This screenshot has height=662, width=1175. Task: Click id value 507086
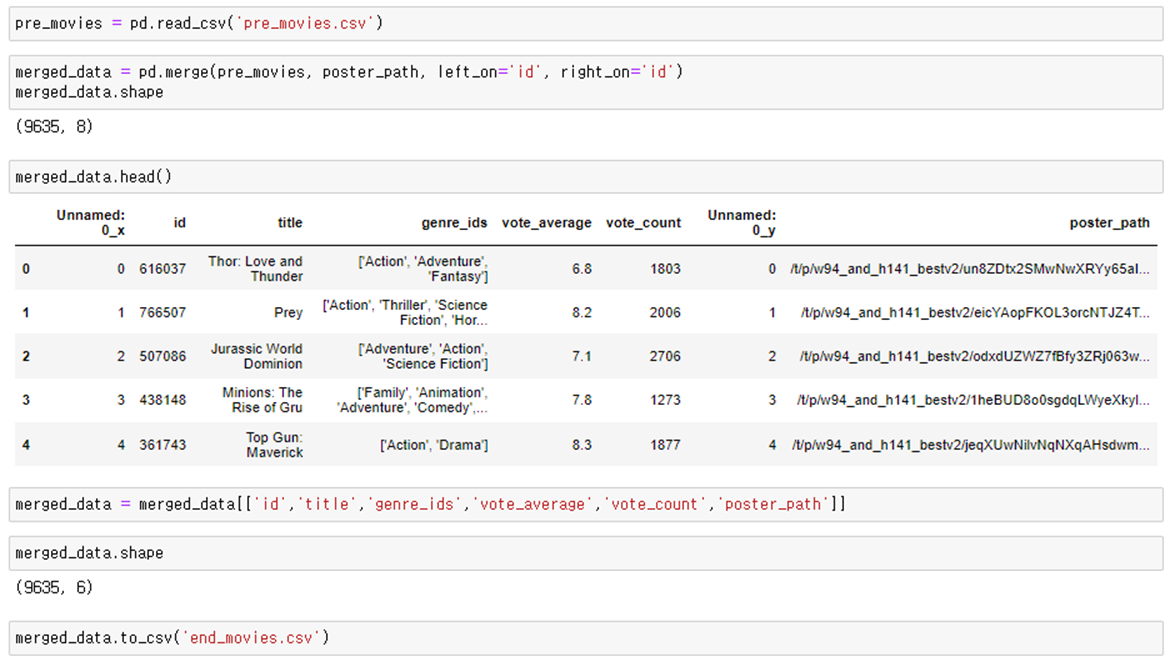point(163,356)
